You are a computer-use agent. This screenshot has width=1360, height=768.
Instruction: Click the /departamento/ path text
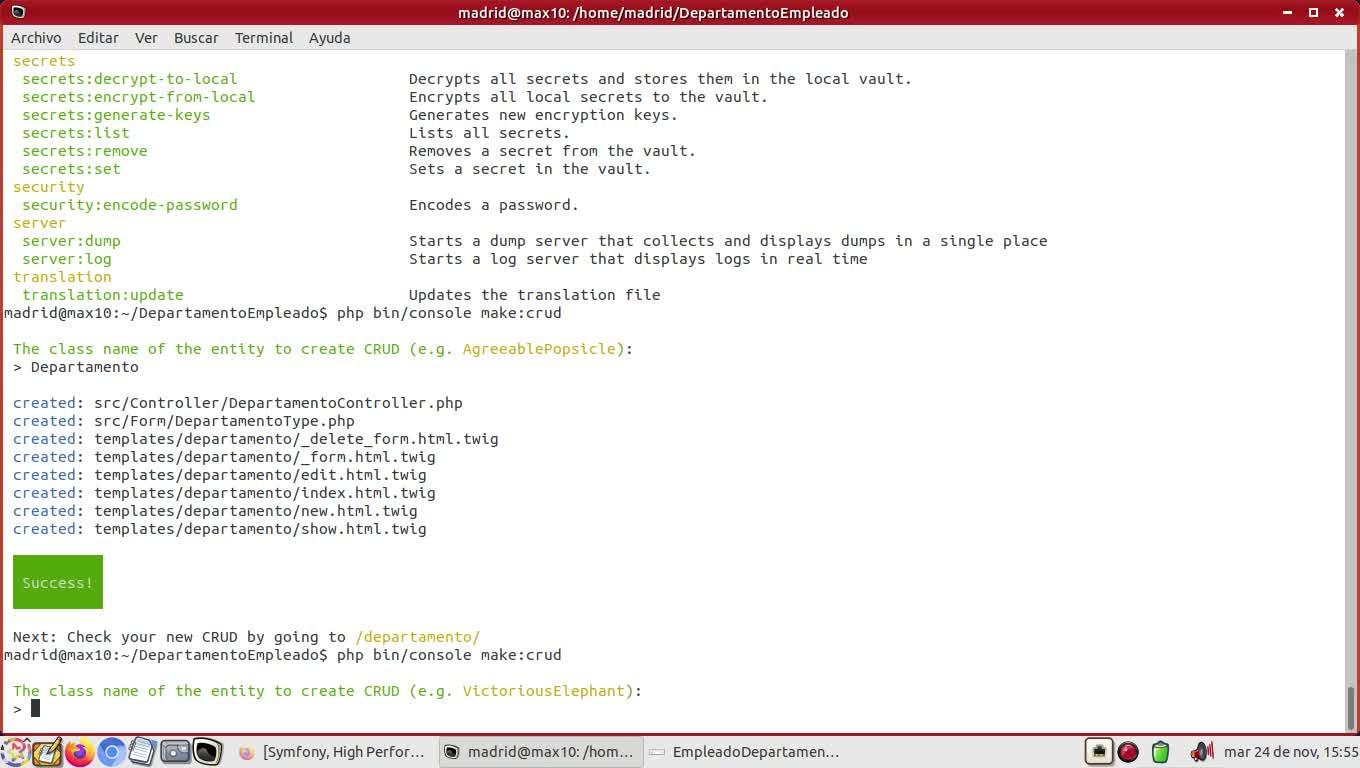point(418,637)
